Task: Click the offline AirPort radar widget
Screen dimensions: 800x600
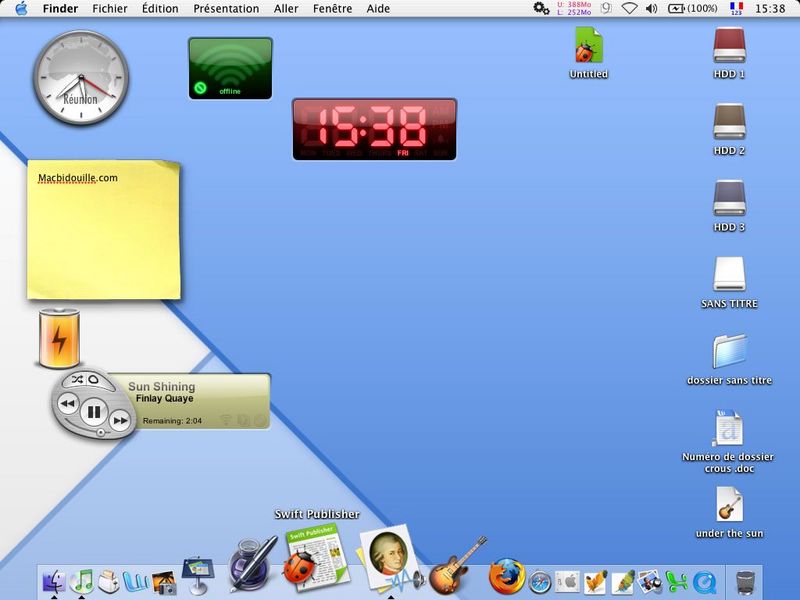Action: pos(230,68)
